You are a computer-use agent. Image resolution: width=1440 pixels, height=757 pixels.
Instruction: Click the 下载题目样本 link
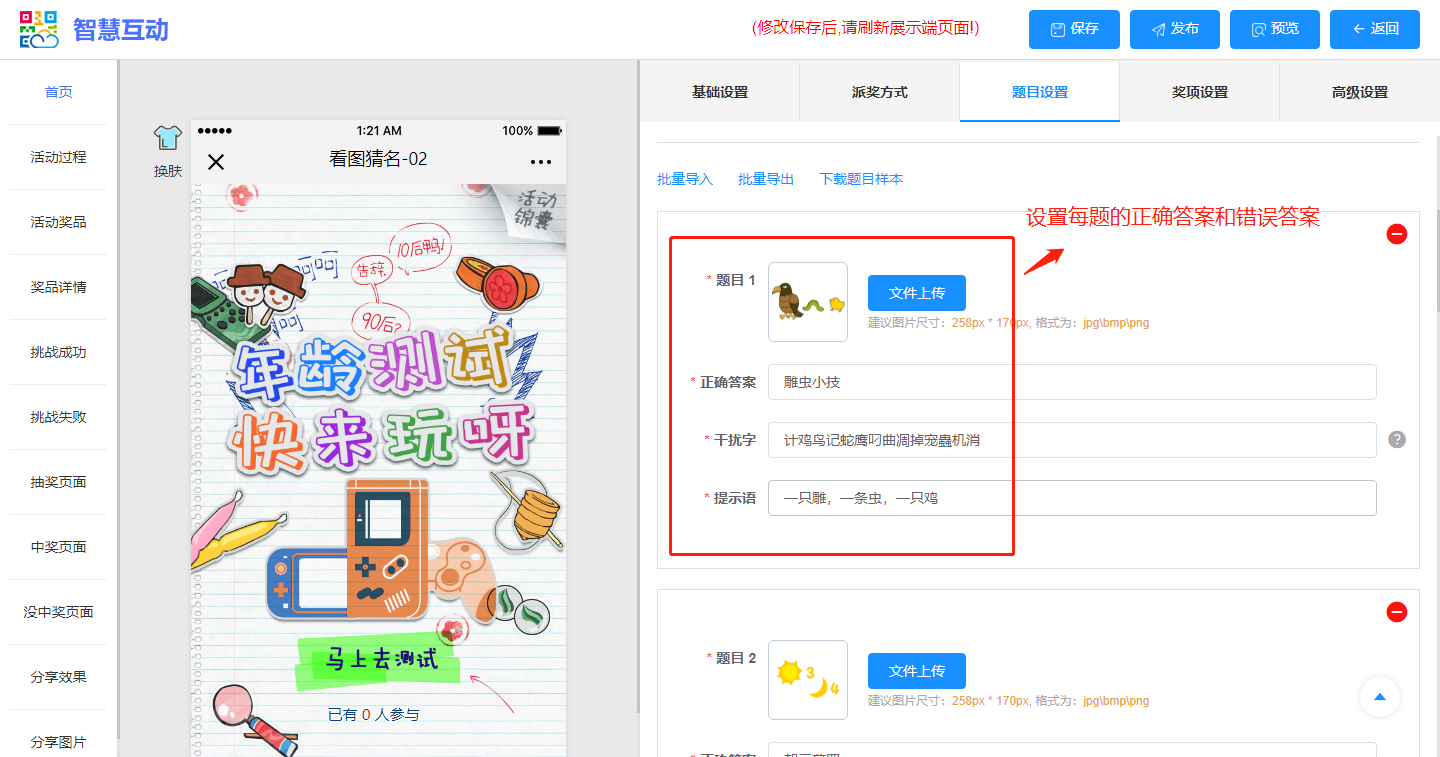pyautogui.click(x=860, y=179)
